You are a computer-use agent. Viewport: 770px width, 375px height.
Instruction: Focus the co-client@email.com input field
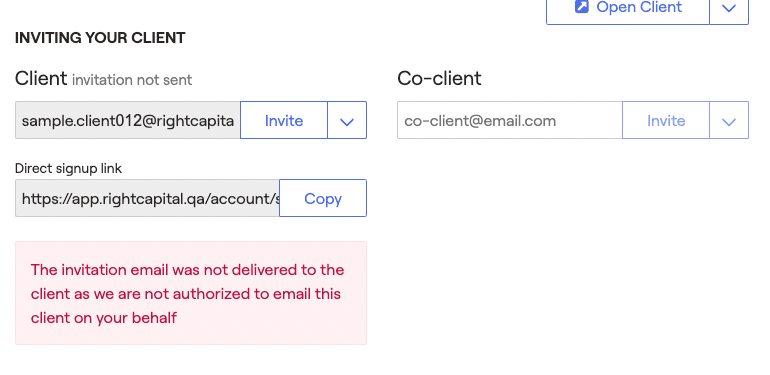point(510,120)
